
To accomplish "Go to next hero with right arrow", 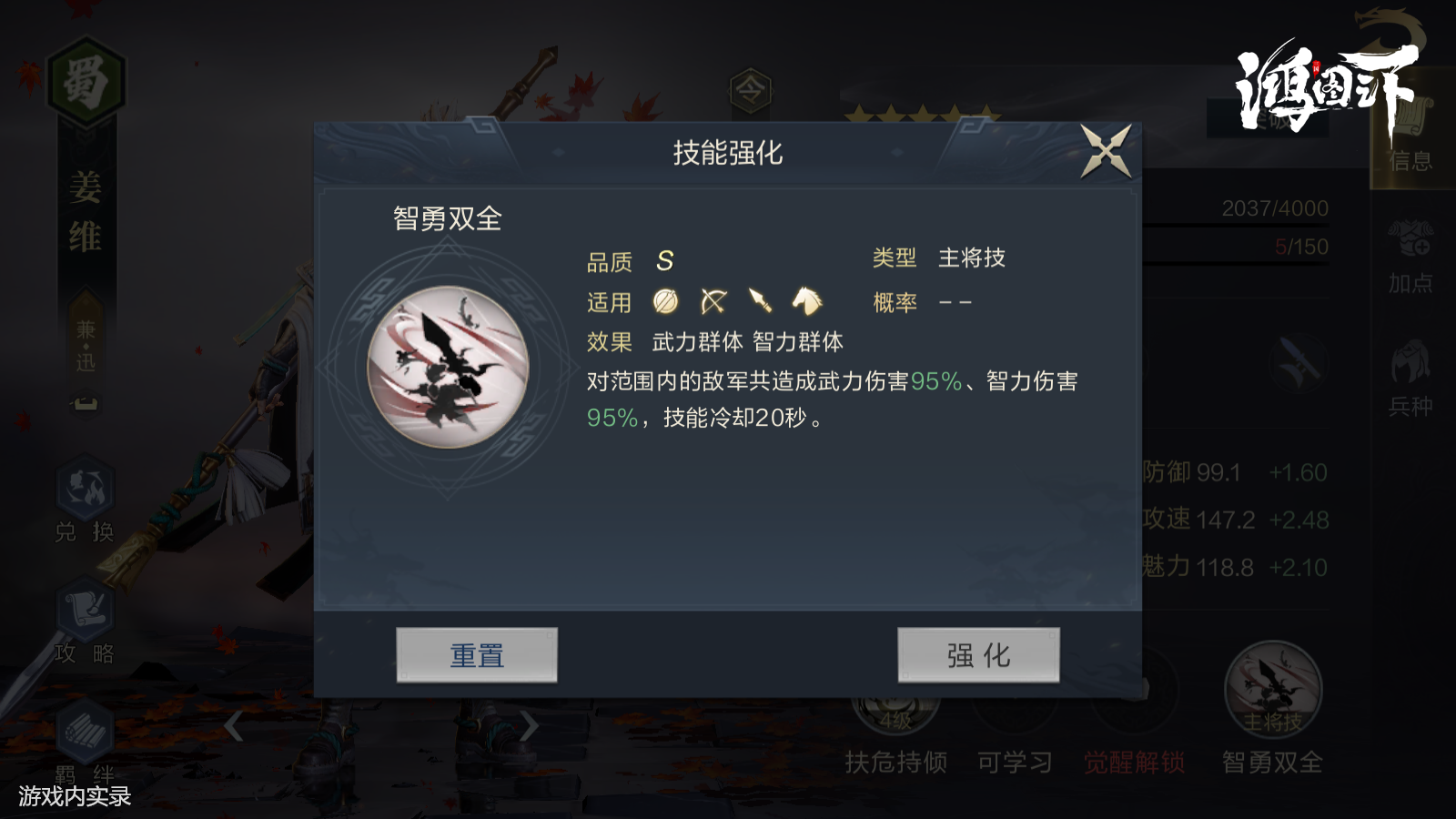I will (529, 726).
